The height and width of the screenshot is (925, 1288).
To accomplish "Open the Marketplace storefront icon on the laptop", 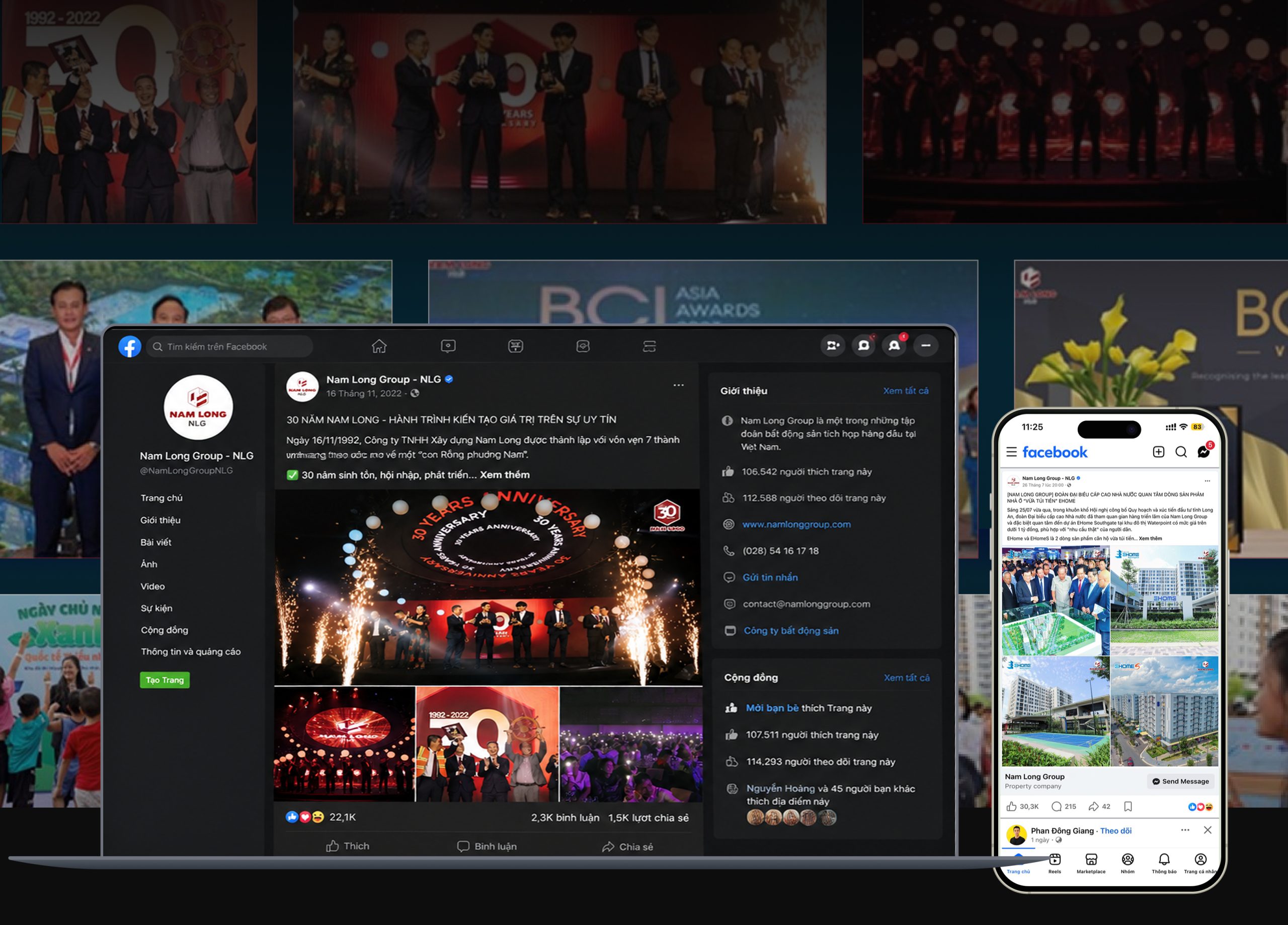I will 516,346.
